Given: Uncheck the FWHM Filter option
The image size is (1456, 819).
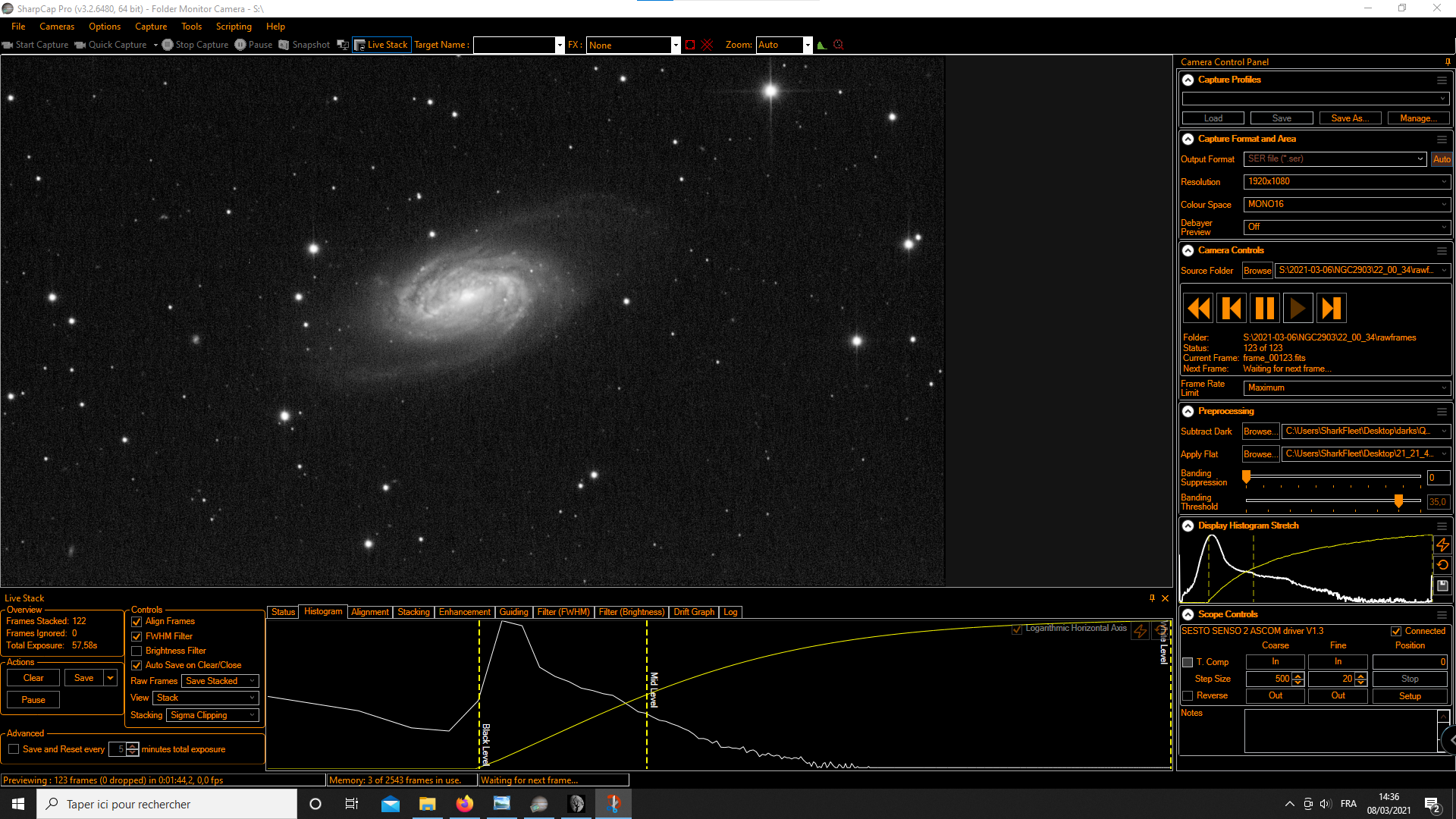Looking at the screenshot, I should click(x=136, y=636).
